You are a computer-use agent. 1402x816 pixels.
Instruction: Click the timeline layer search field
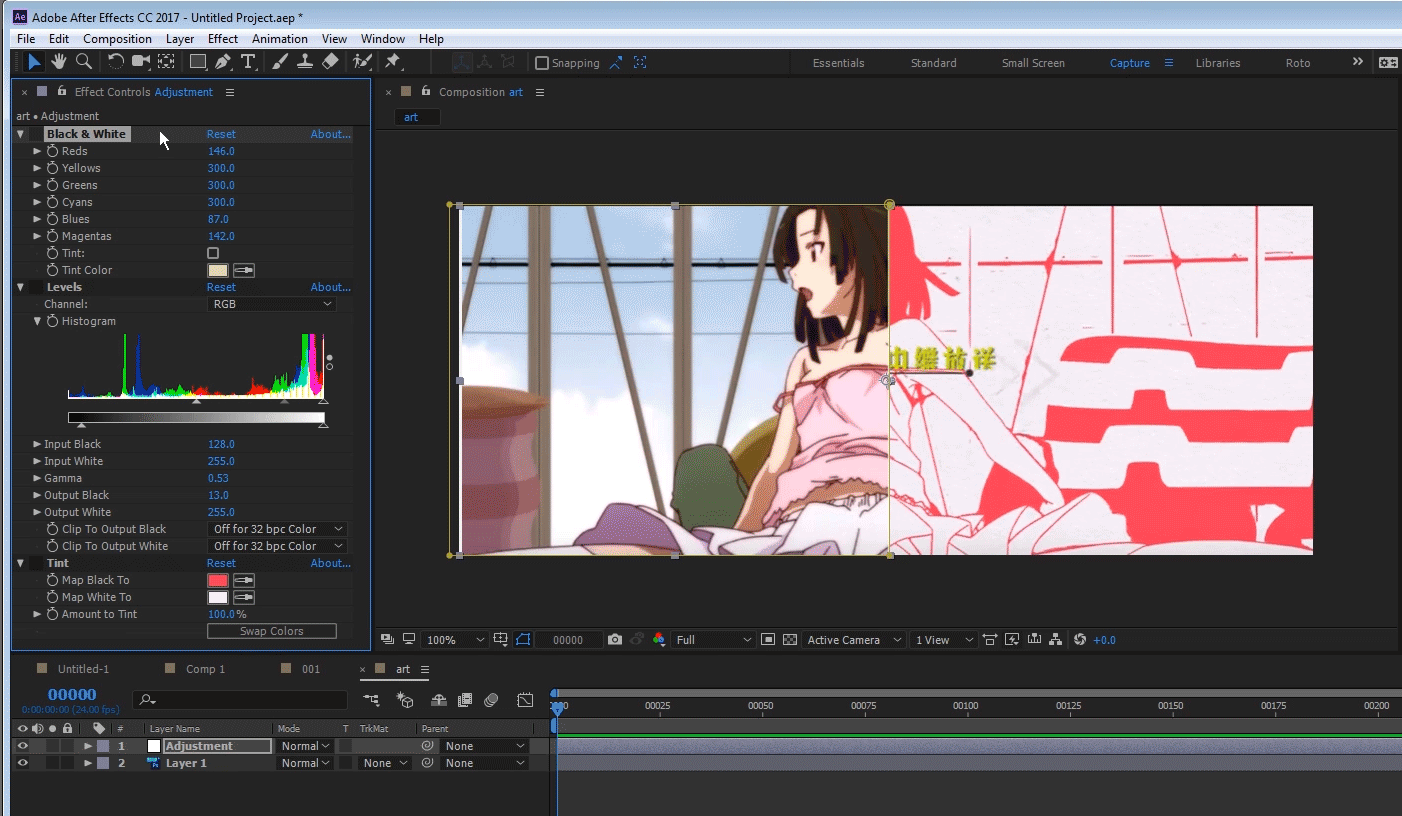pos(240,700)
